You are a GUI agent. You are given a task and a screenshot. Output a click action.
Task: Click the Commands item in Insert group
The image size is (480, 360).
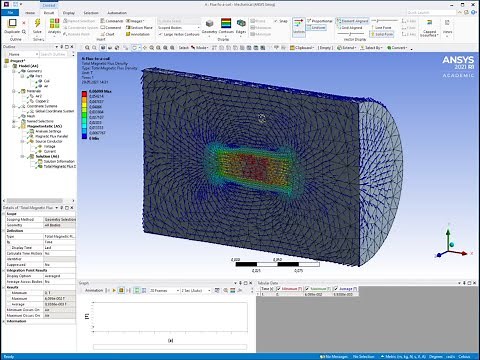click(112, 21)
